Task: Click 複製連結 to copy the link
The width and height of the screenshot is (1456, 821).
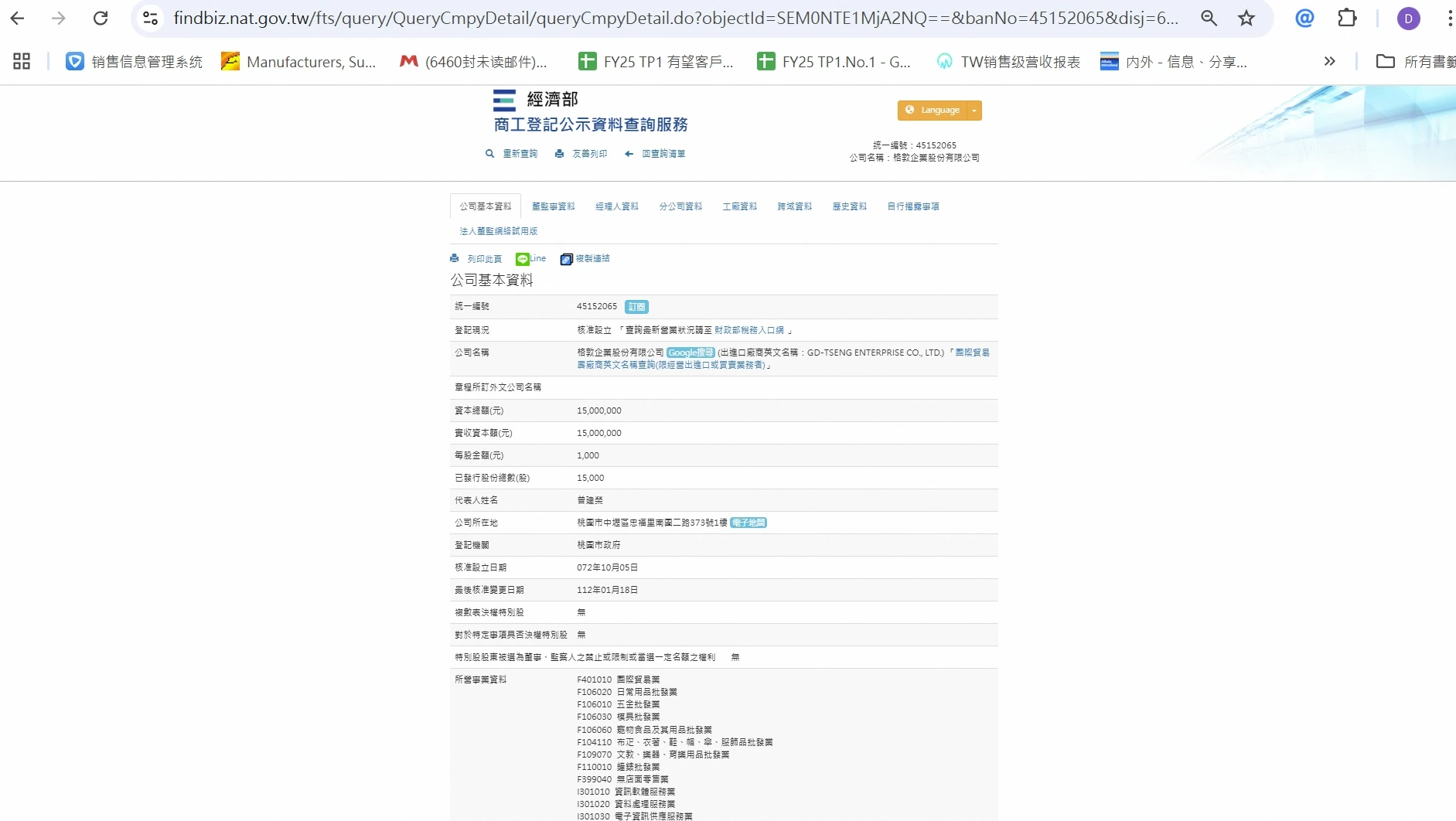Action: [x=585, y=259]
